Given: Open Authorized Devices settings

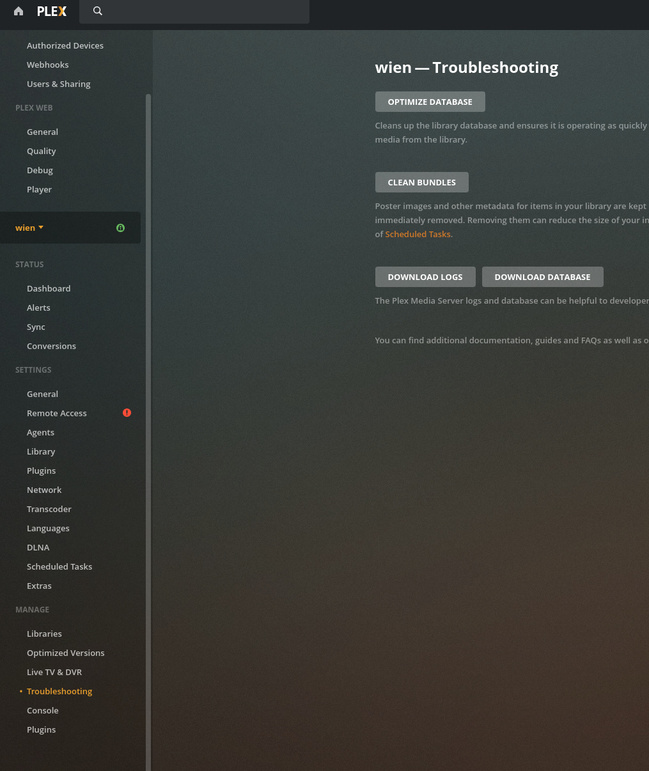Looking at the screenshot, I should click(x=65, y=46).
